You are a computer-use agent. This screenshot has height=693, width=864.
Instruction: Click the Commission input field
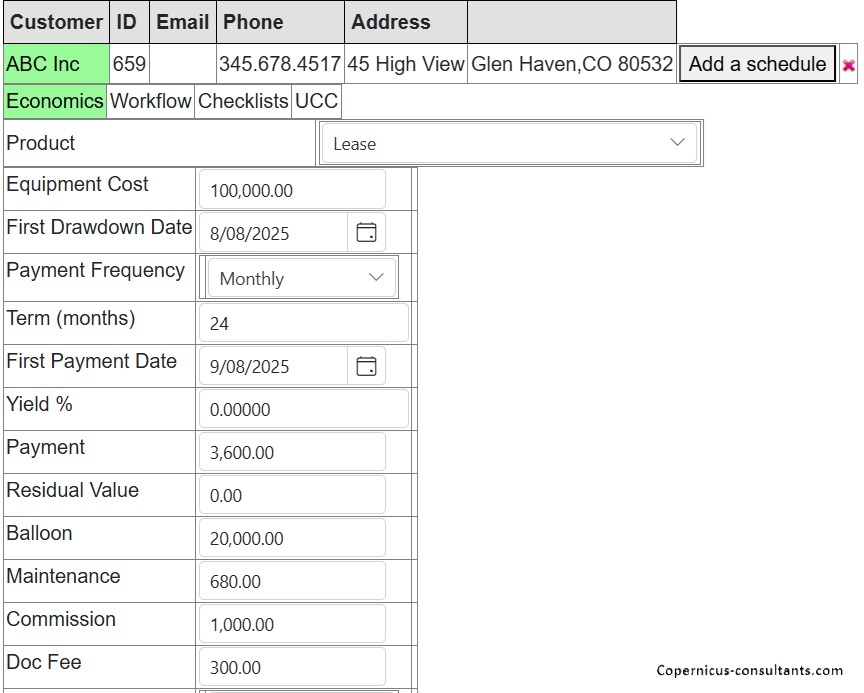click(x=292, y=624)
